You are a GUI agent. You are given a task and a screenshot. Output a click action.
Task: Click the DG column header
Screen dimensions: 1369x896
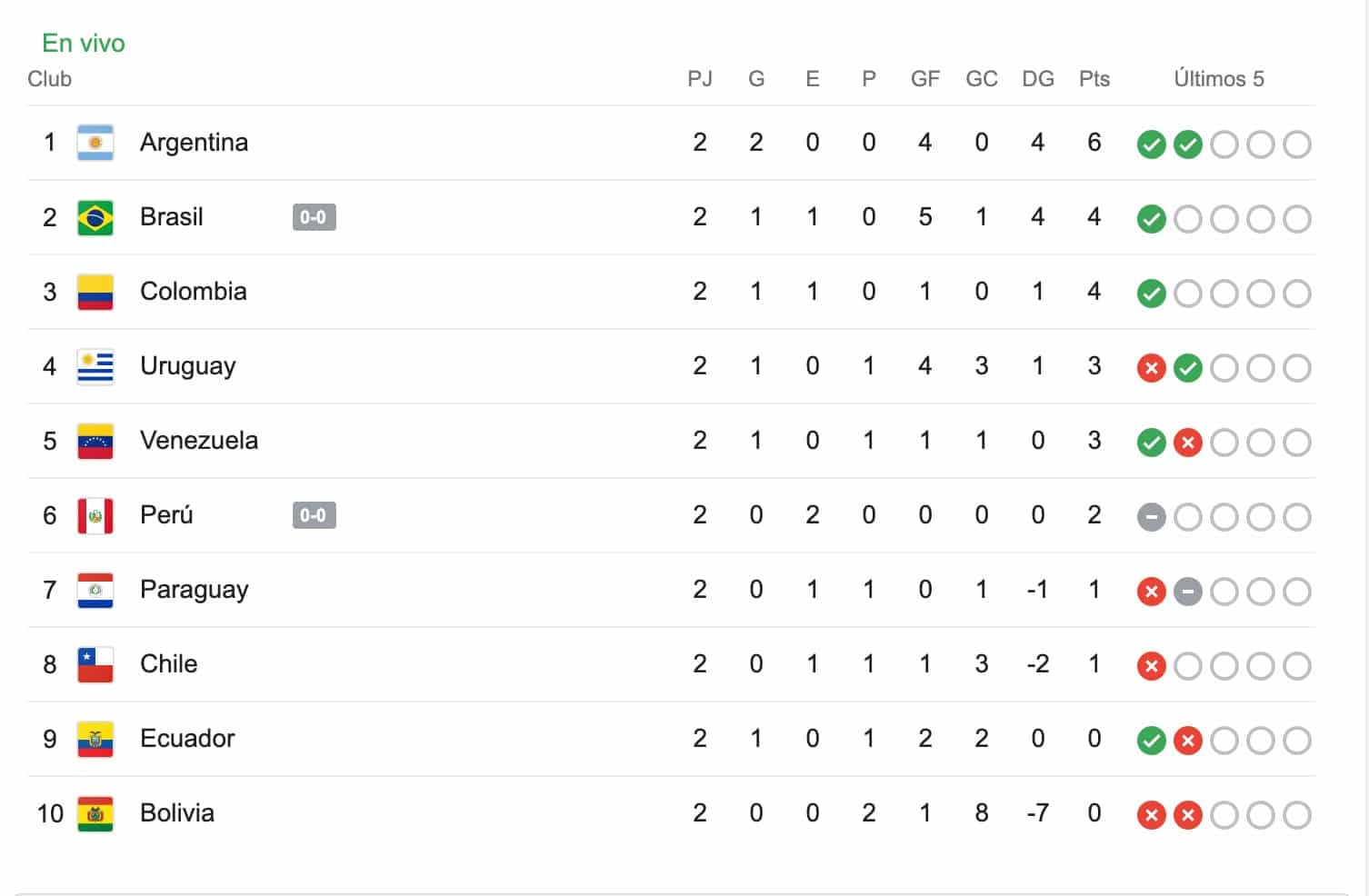click(x=1037, y=79)
